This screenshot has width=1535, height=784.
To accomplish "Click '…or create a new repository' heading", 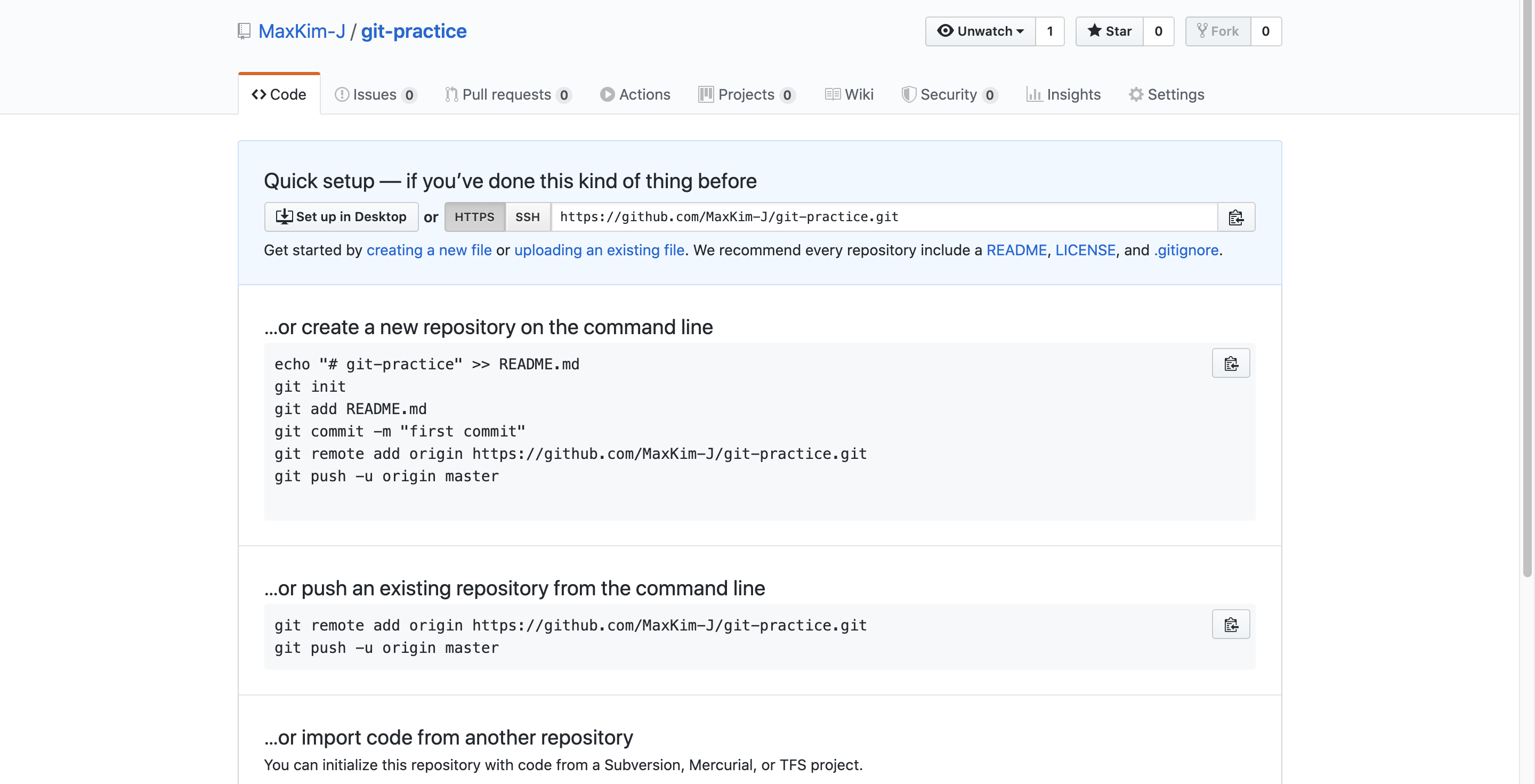I will [489, 327].
